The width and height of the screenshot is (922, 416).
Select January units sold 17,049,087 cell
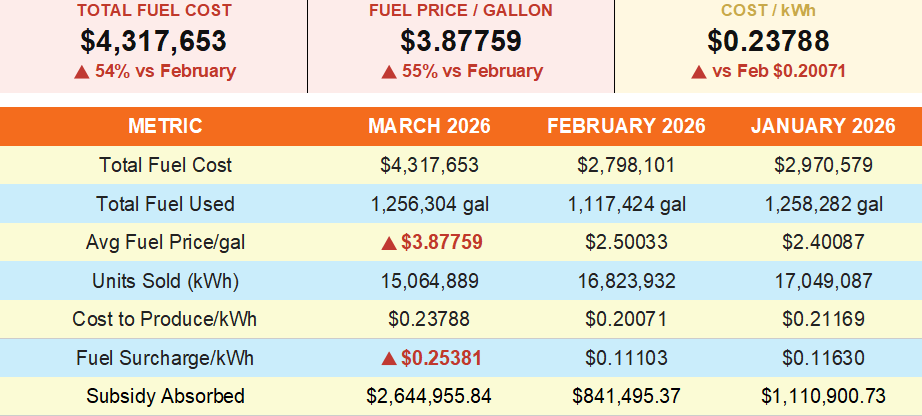(x=823, y=281)
